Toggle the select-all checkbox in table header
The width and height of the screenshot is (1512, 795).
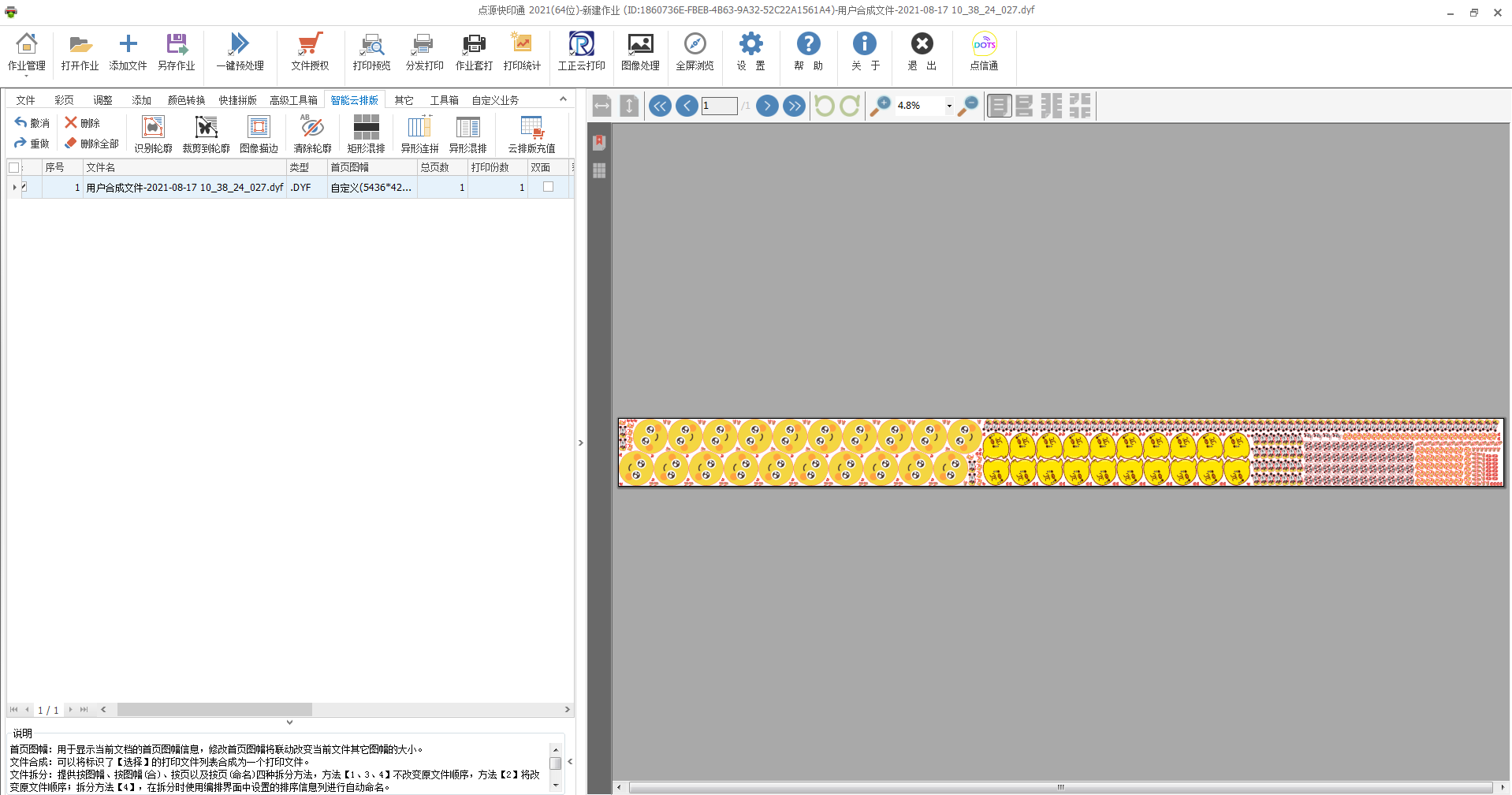13,167
